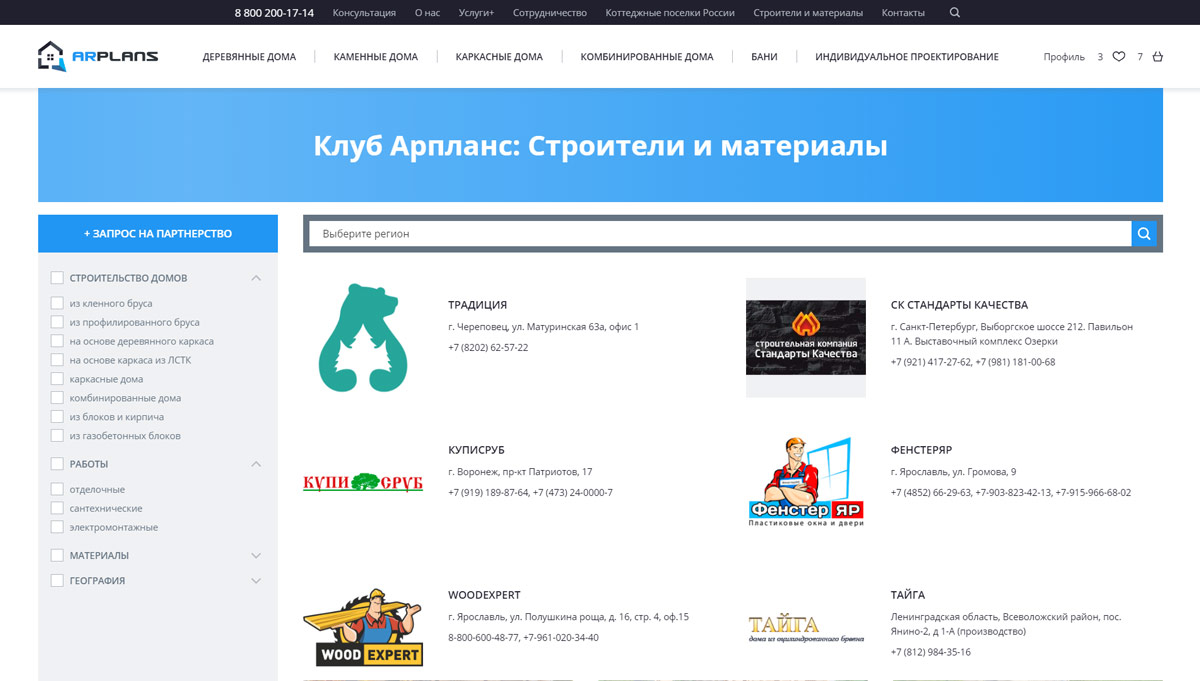
Task: Check 'электромонтажные' works checkbox
Action: pyautogui.click(x=57, y=527)
